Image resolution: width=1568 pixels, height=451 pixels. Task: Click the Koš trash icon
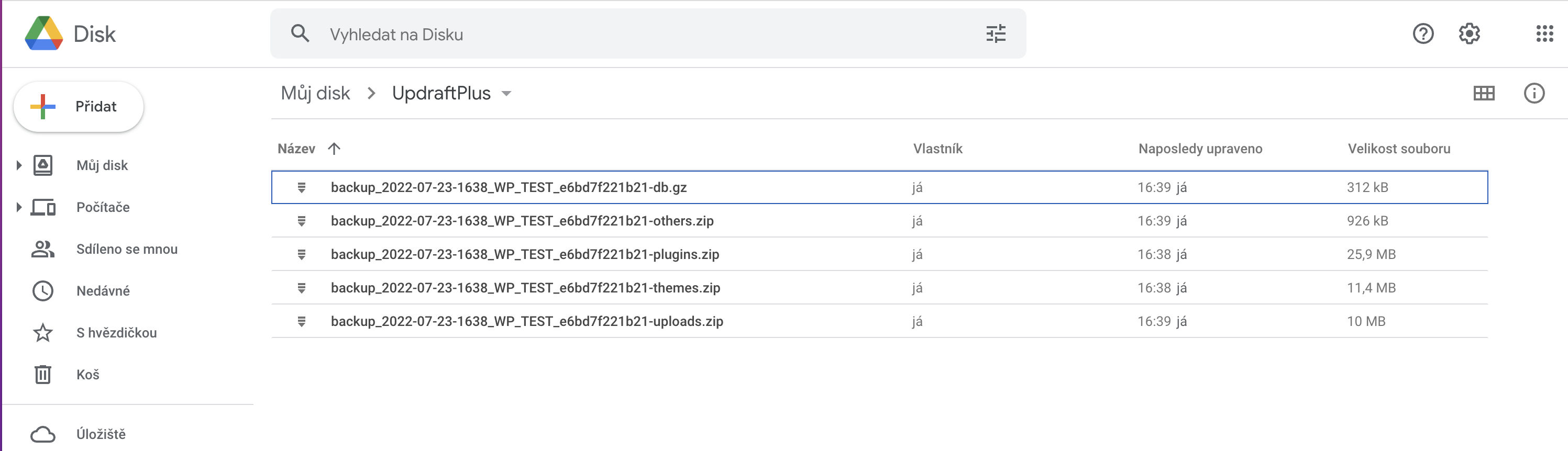coord(42,375)
